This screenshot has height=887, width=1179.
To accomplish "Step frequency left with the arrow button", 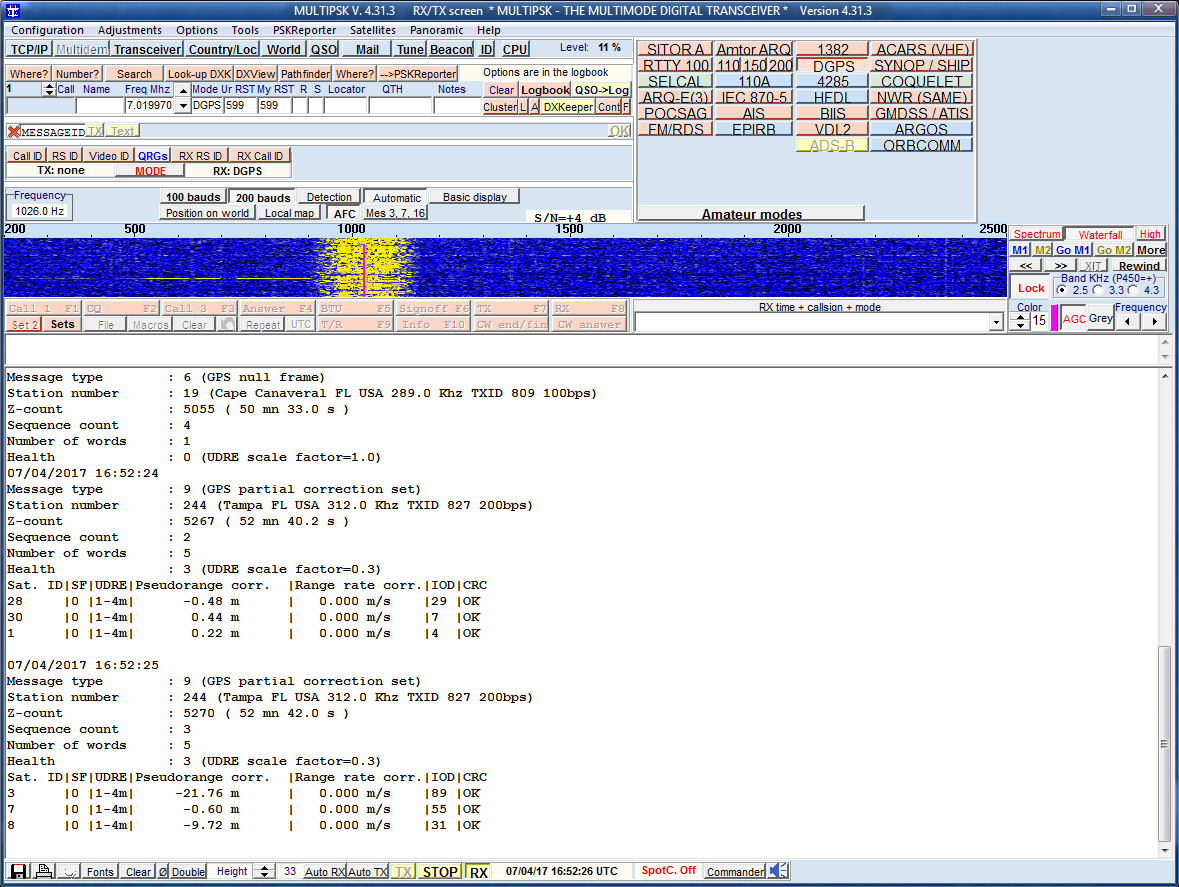I will [x=1127, y=322].
